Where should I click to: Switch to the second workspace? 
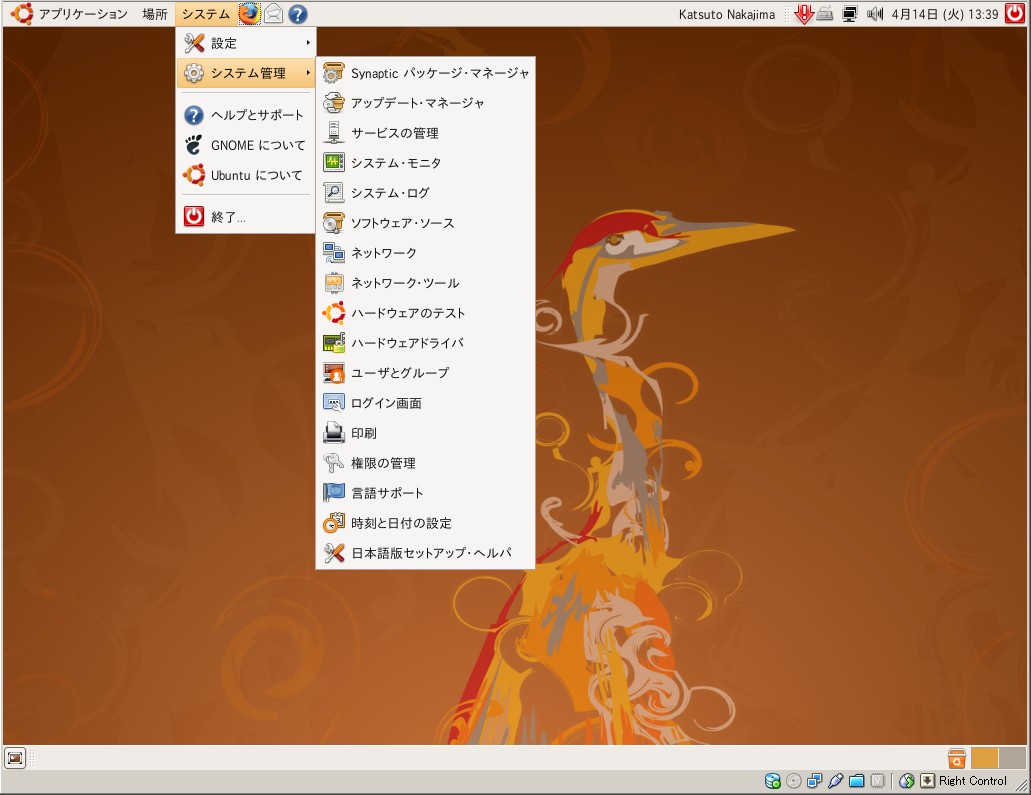1012,758
